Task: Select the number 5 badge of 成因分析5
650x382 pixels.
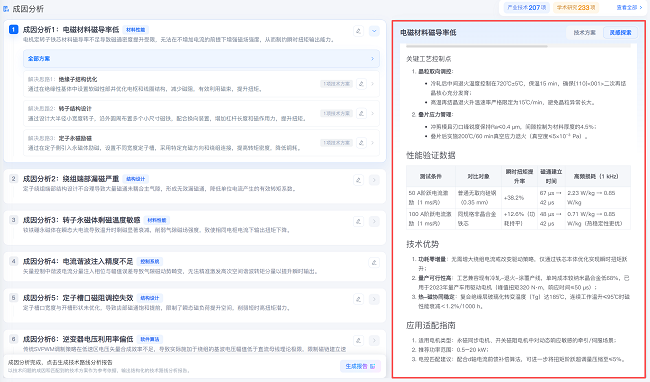Action: coord(14,298)
